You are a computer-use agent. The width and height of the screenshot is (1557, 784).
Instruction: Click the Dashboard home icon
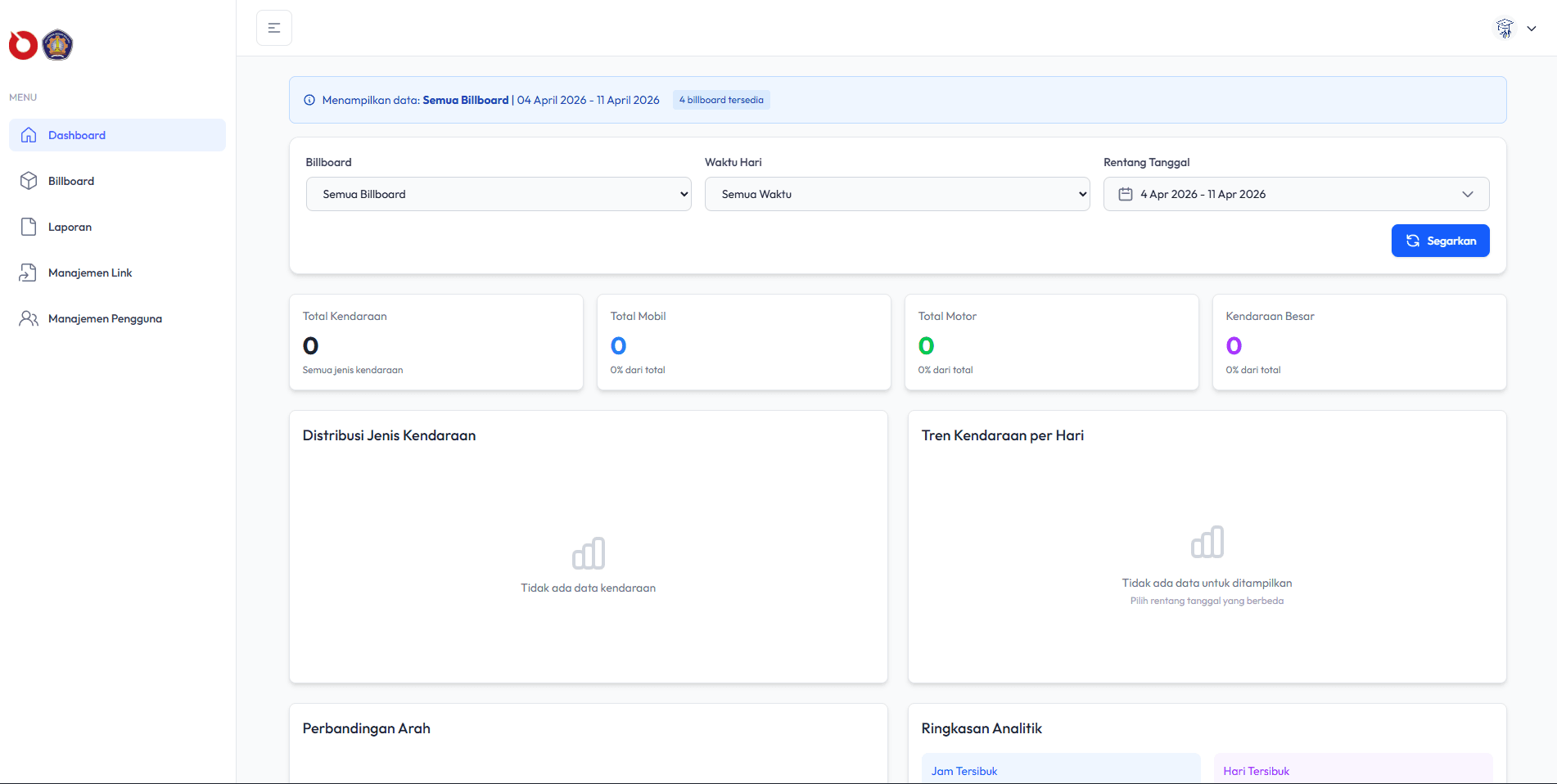pos(29,135)
